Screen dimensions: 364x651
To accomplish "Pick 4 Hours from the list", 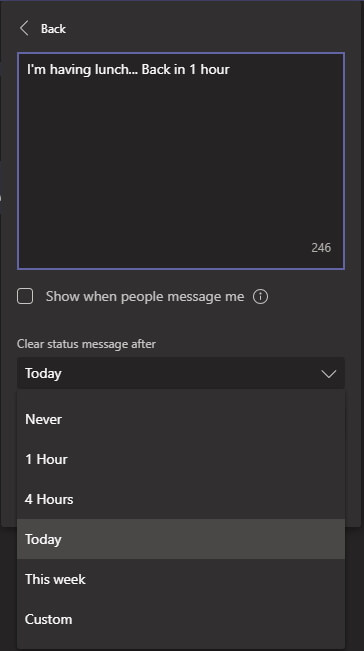I will pos(181,499).
